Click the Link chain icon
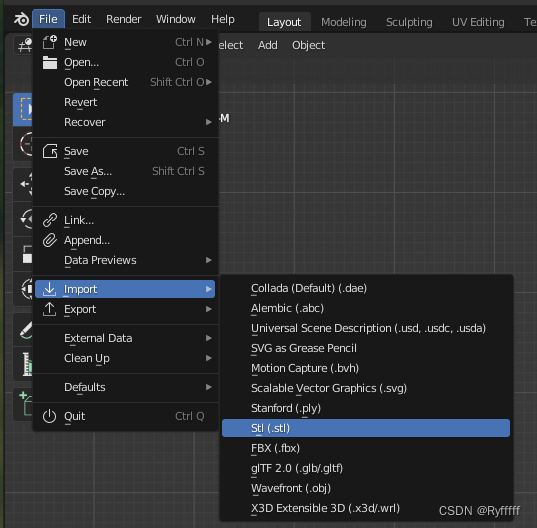 [50, 220]
